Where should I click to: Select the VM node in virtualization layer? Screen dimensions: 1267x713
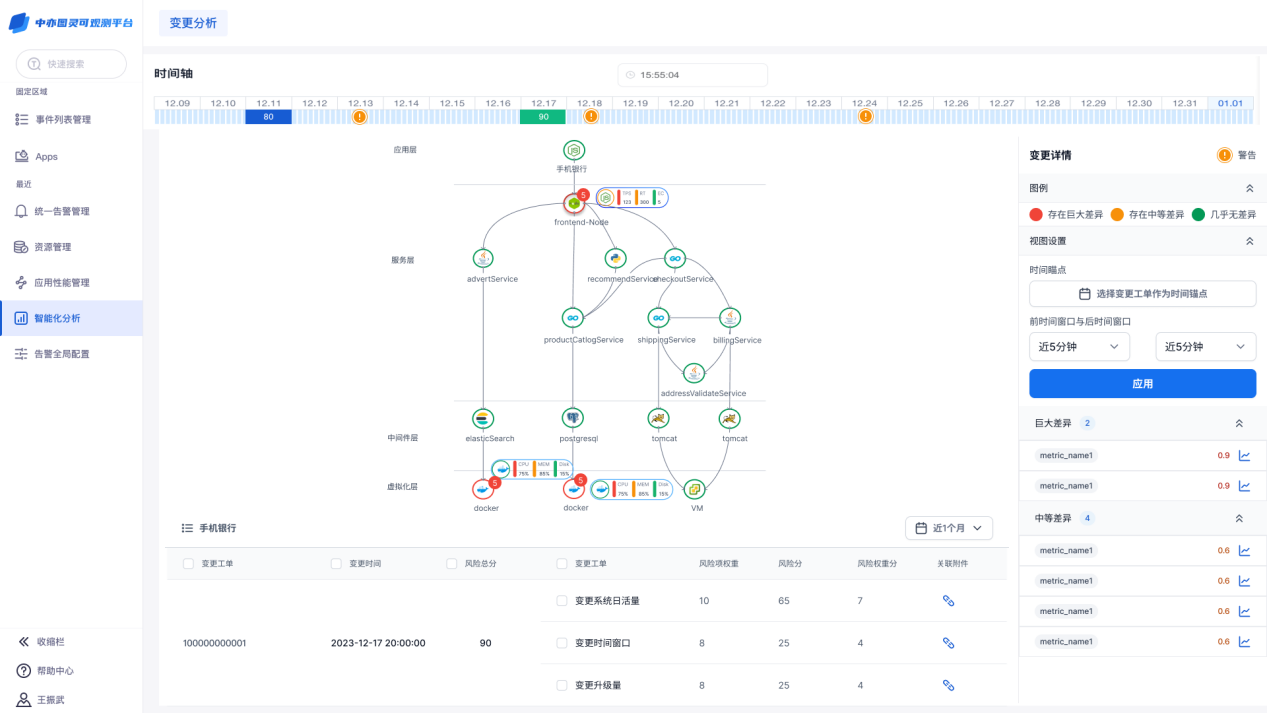694,489
